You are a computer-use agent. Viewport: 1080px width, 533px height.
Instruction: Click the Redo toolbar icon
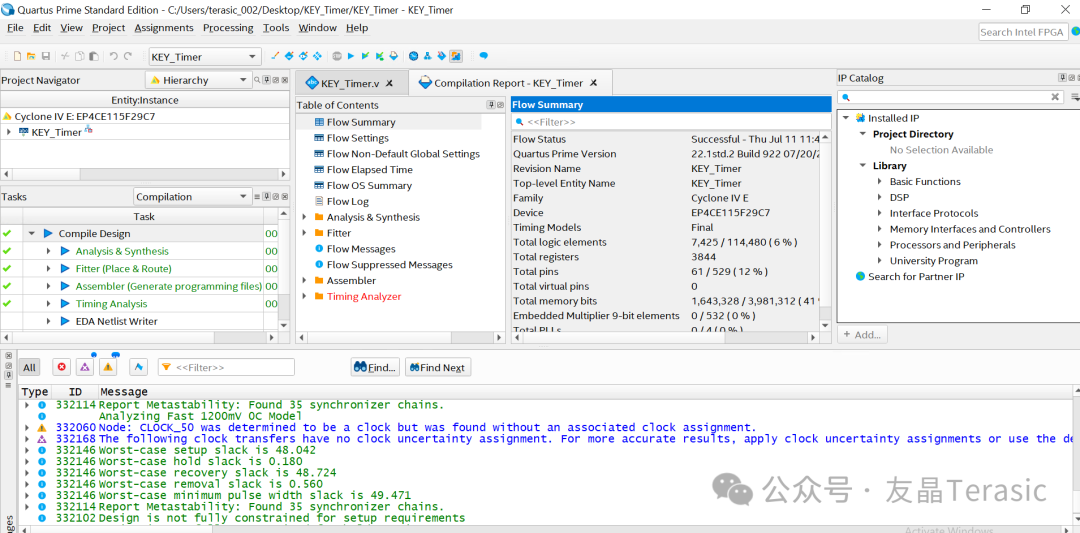[129, 56]
